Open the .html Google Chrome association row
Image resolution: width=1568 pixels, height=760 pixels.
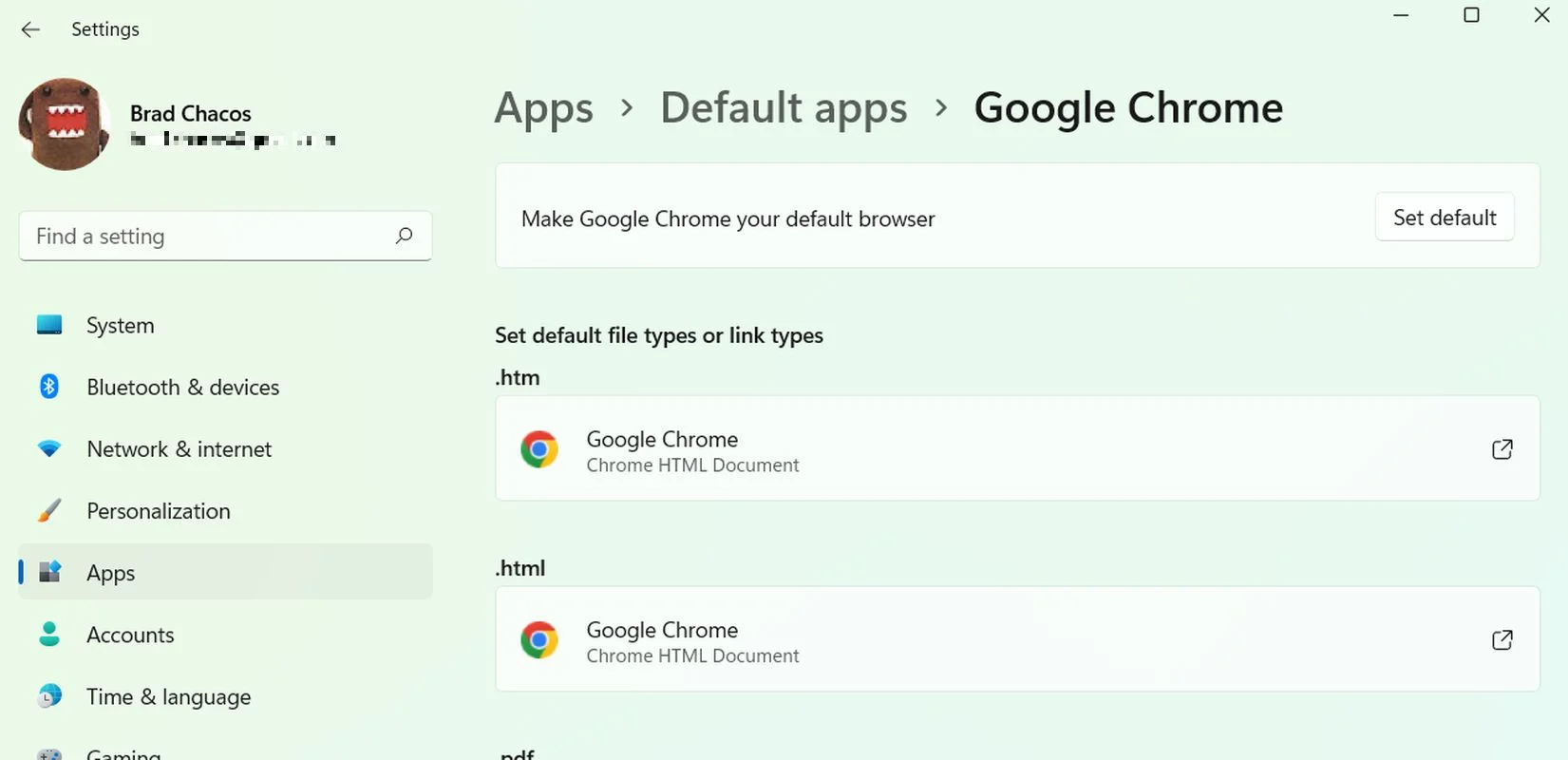(1017, 639)
